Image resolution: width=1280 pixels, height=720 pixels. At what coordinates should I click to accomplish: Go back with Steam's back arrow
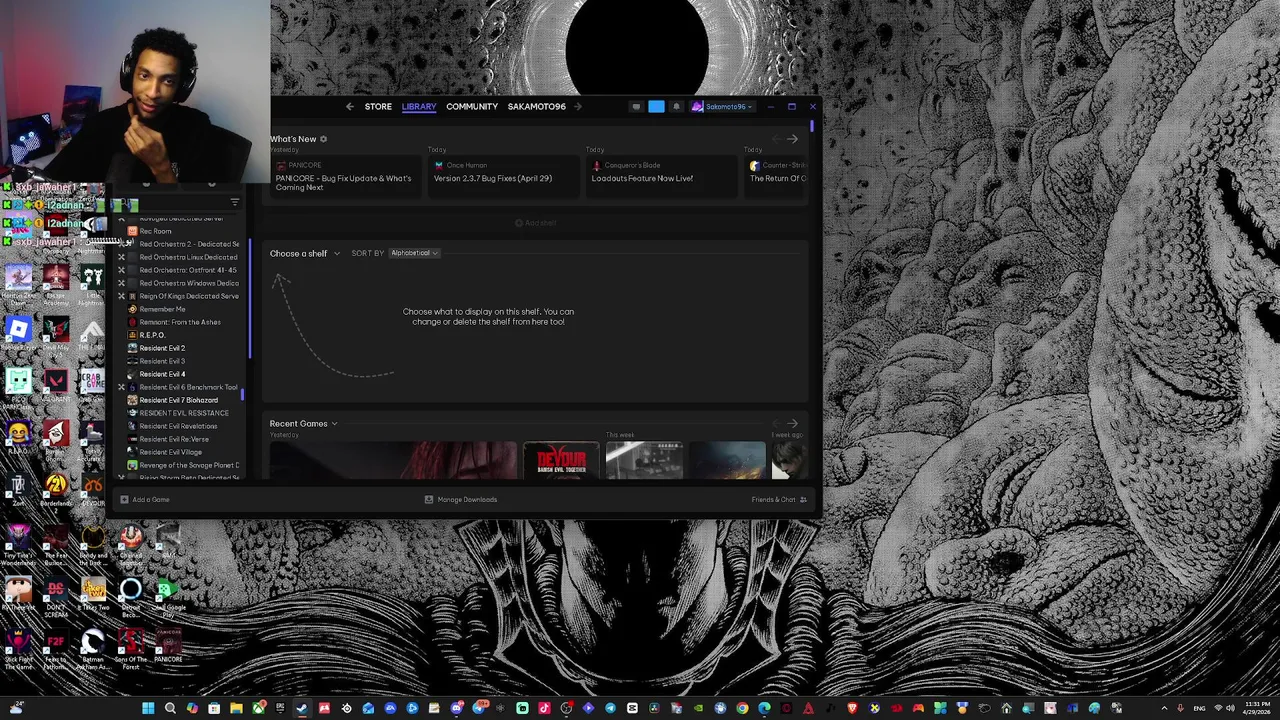coord(349,106)
